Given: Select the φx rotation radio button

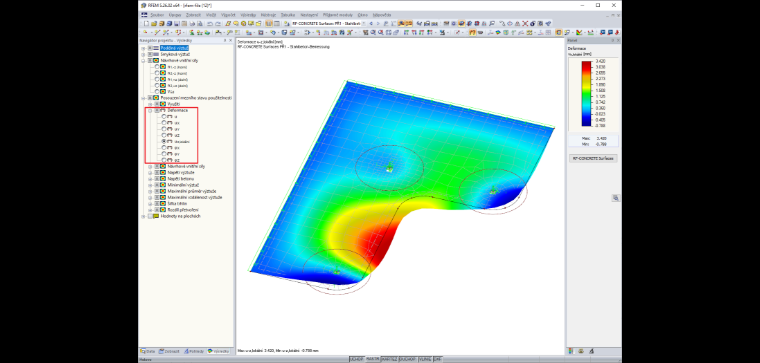Looking at the screenshot, I should [164, 147].
